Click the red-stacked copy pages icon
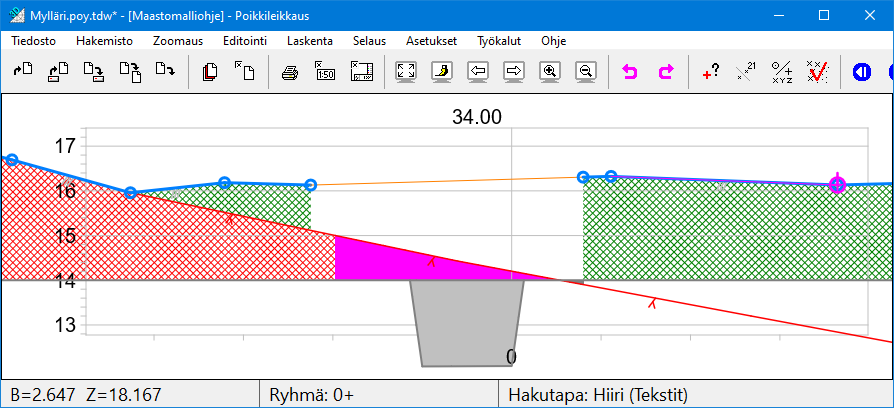The image size is (894, 408). click(210, 72)
